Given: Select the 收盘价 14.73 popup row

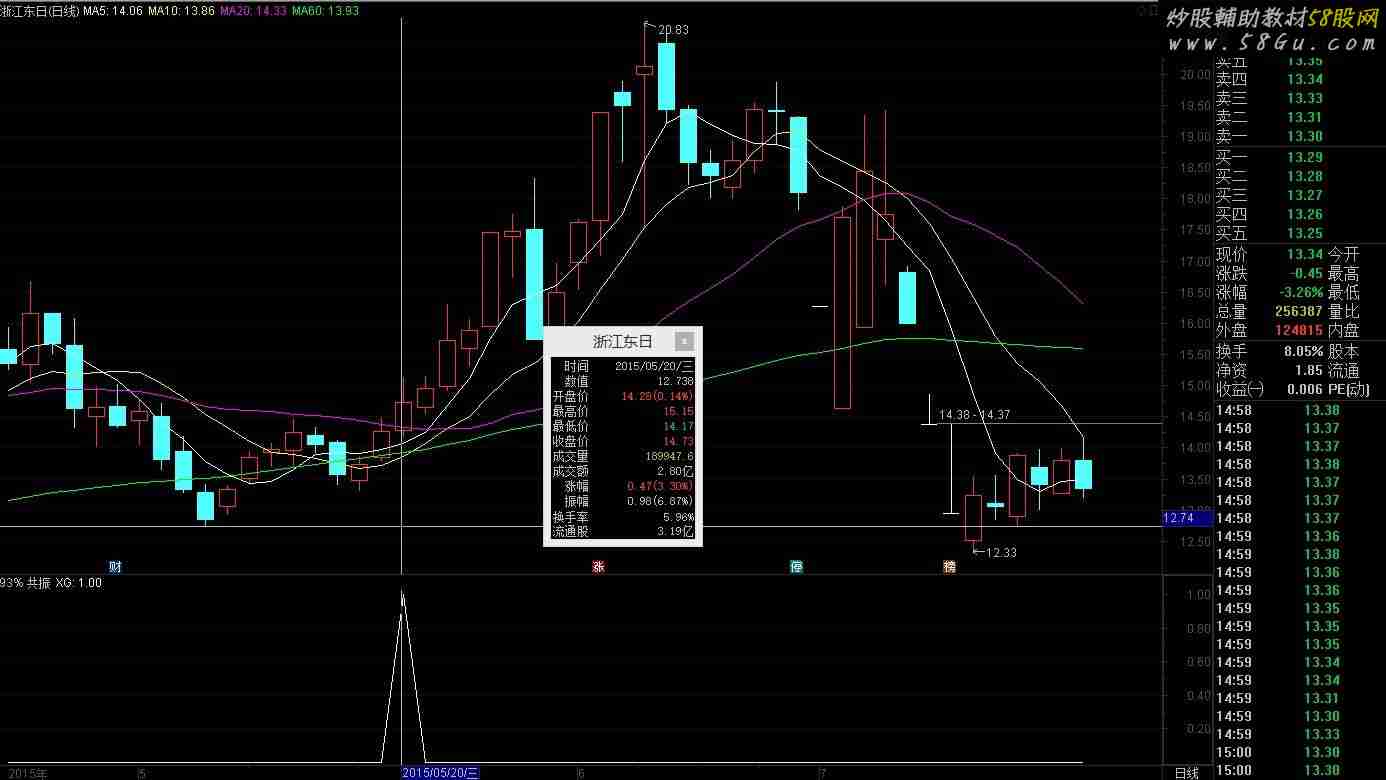Looking at the screenshot, I should [622, 441].
